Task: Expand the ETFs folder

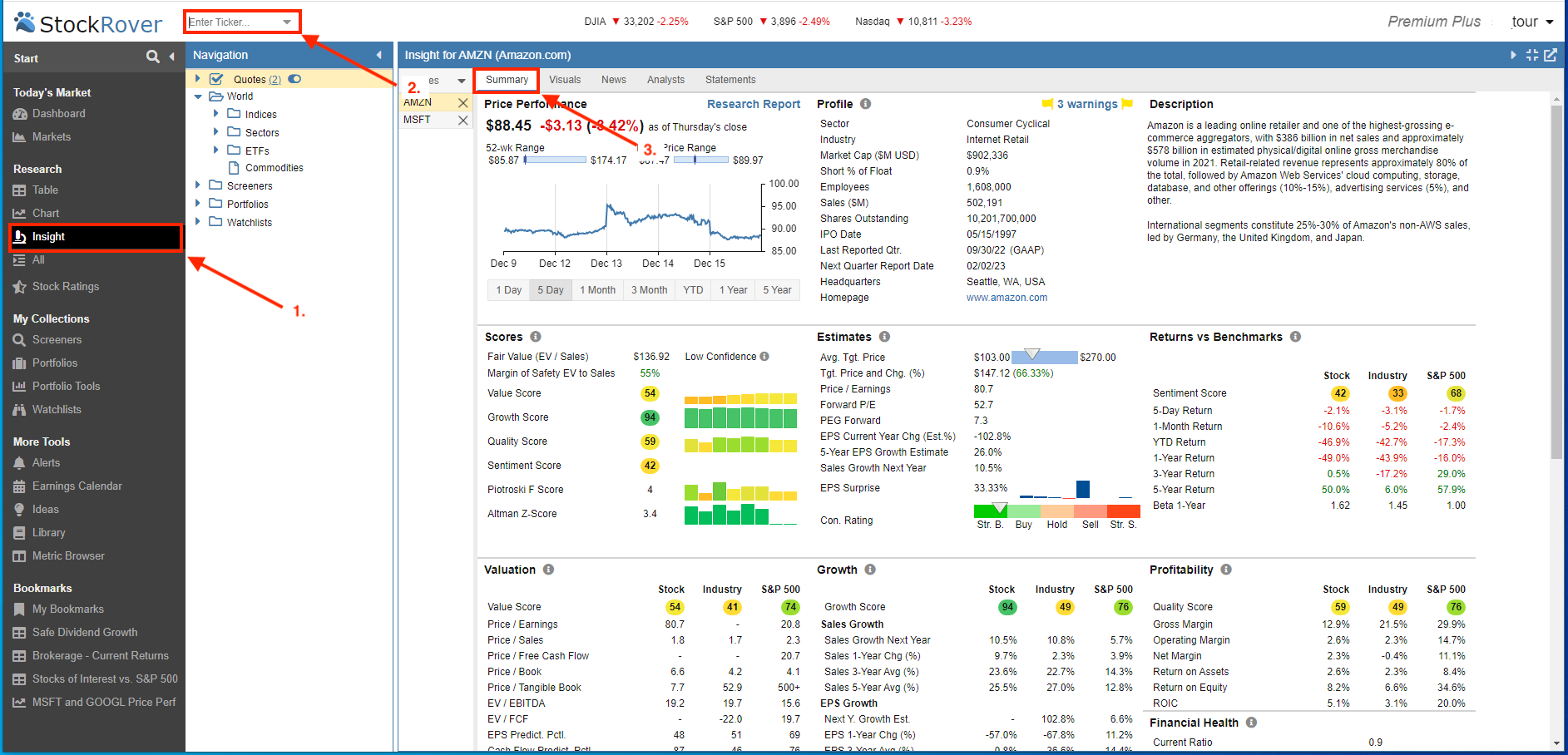Action: pos(216,151)
